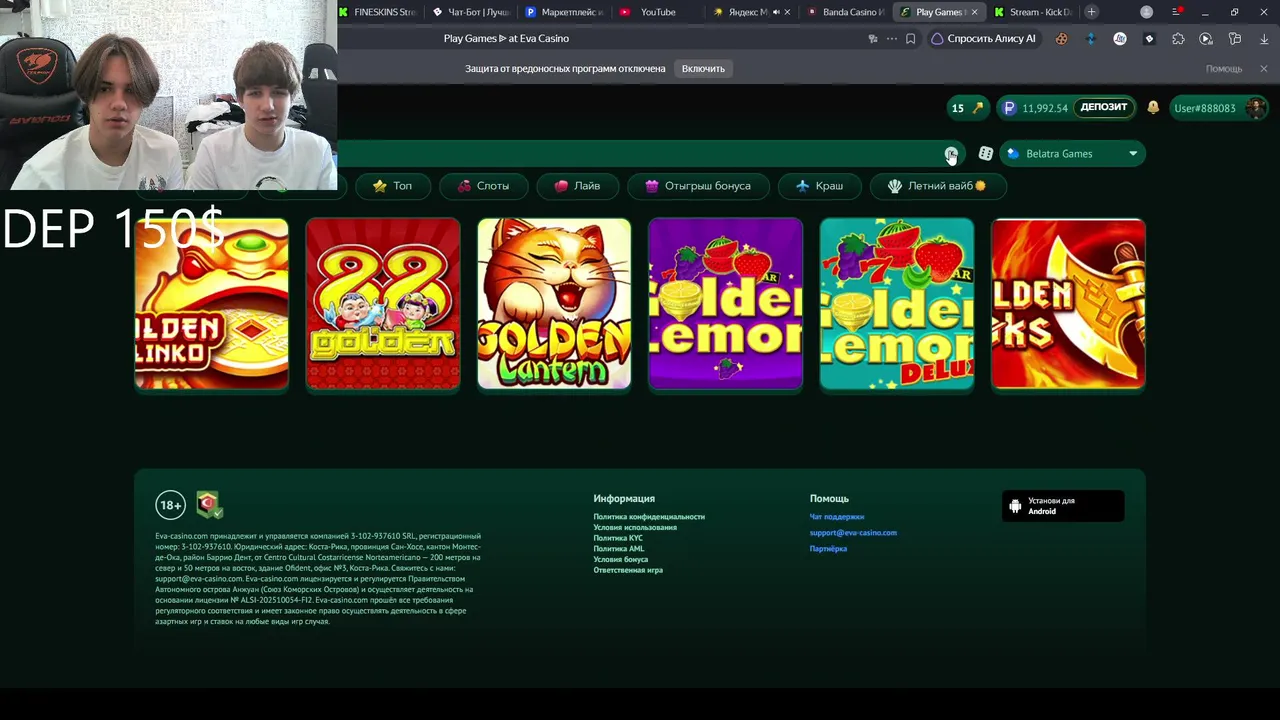
Task: Open the YouTube browser tab
Action: click(x=657, y=12)
